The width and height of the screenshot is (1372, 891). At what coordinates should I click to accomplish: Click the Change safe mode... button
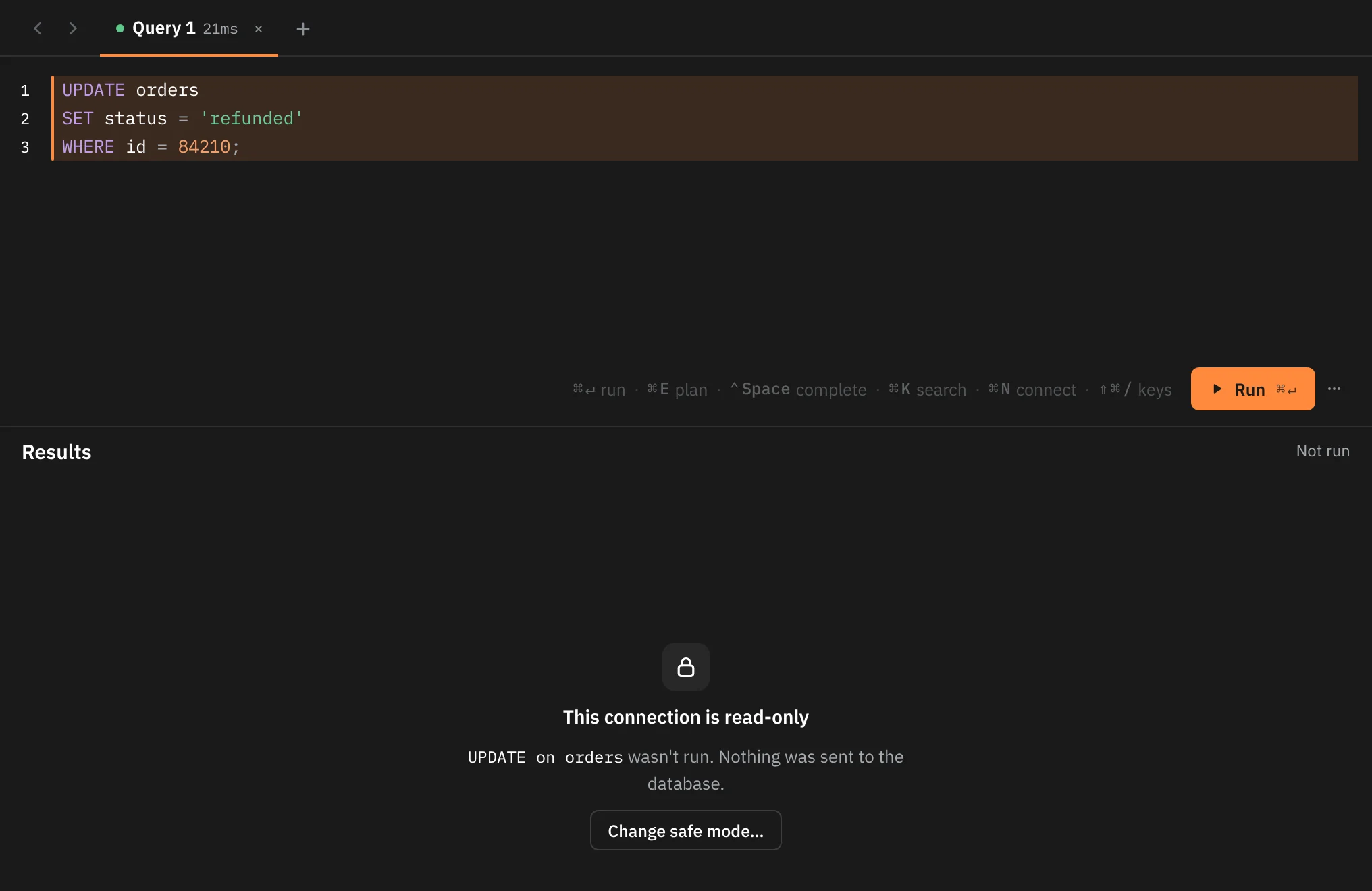[x=685, y=830]
